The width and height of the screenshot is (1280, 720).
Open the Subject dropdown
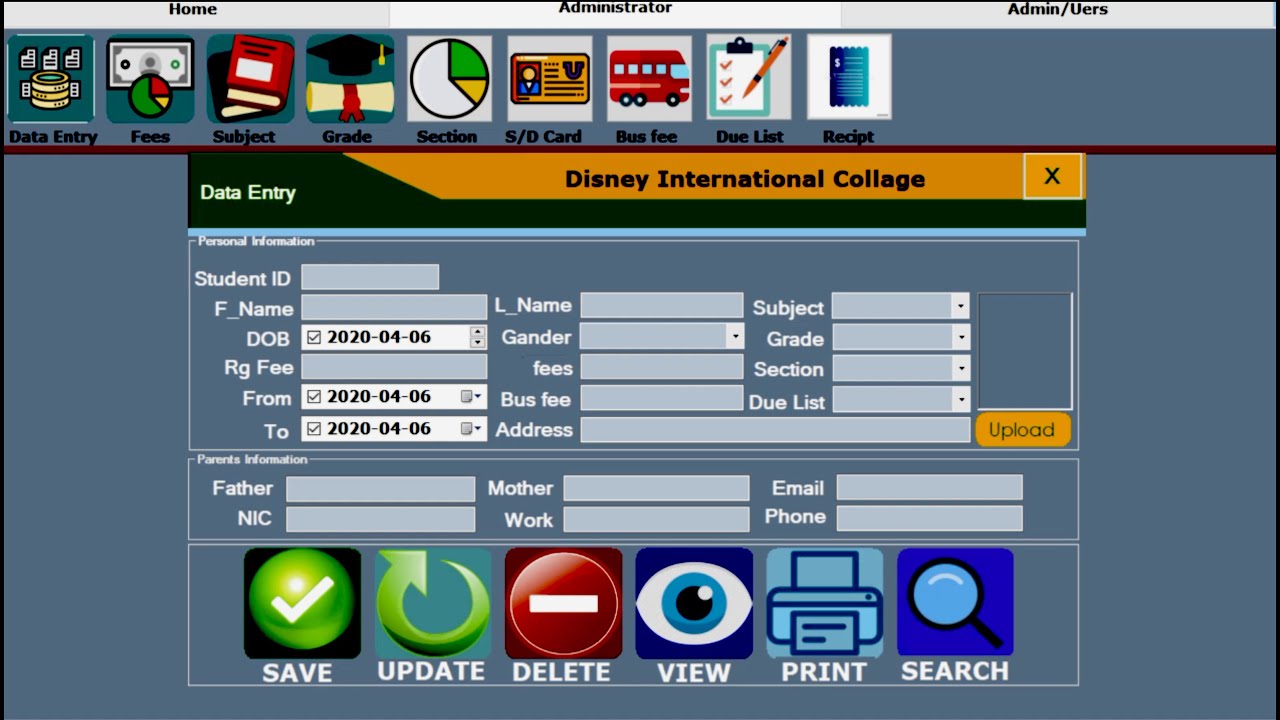point(961,307)
